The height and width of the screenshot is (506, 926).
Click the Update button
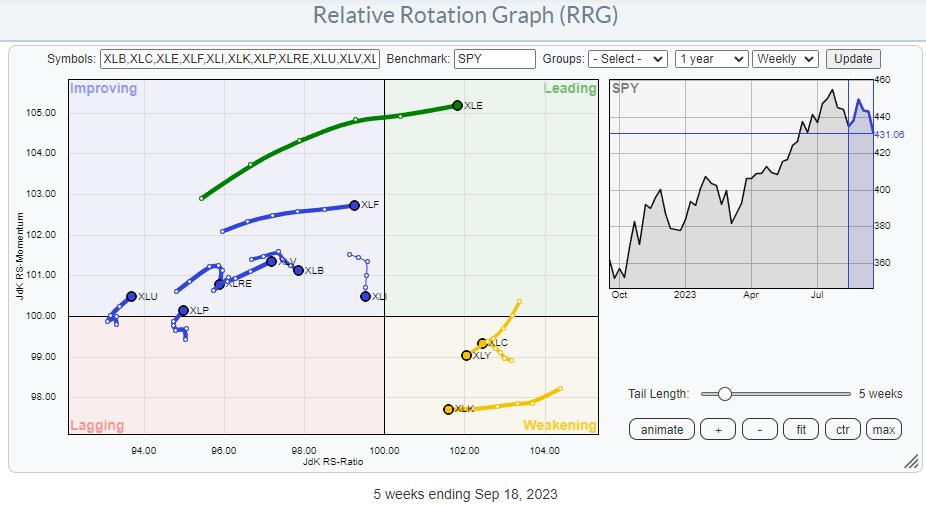[853, 59]
